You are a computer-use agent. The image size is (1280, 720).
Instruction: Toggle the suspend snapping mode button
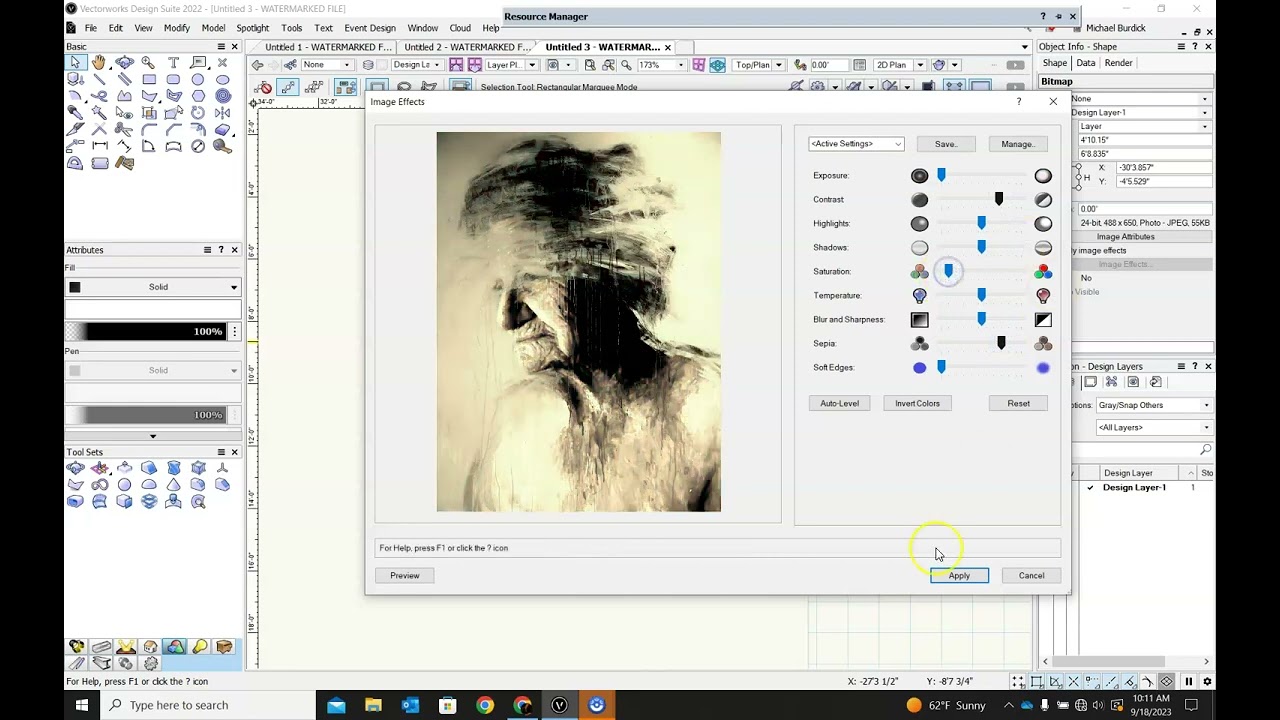[x=1189, y=681]
